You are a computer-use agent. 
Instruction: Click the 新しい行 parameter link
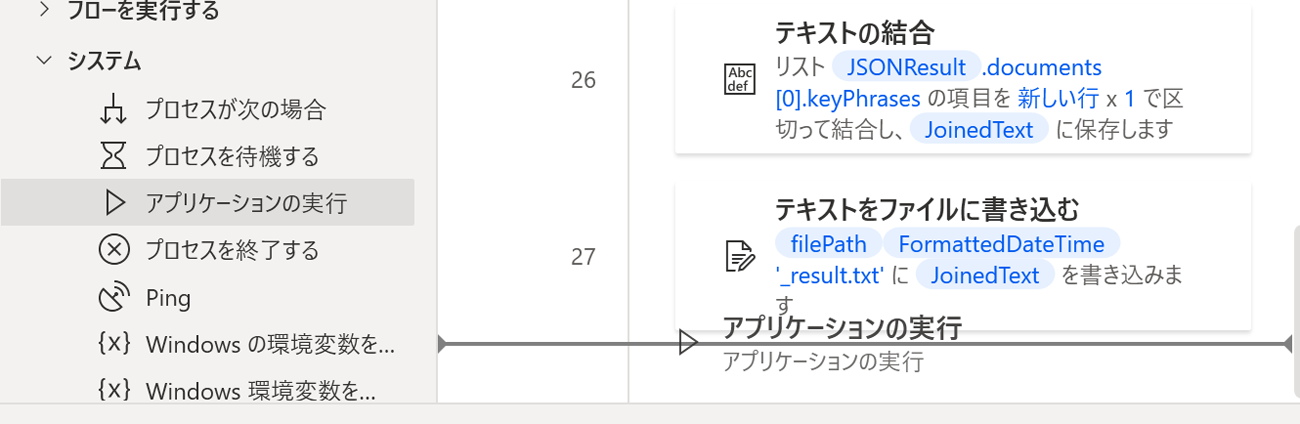point(1058,98)
